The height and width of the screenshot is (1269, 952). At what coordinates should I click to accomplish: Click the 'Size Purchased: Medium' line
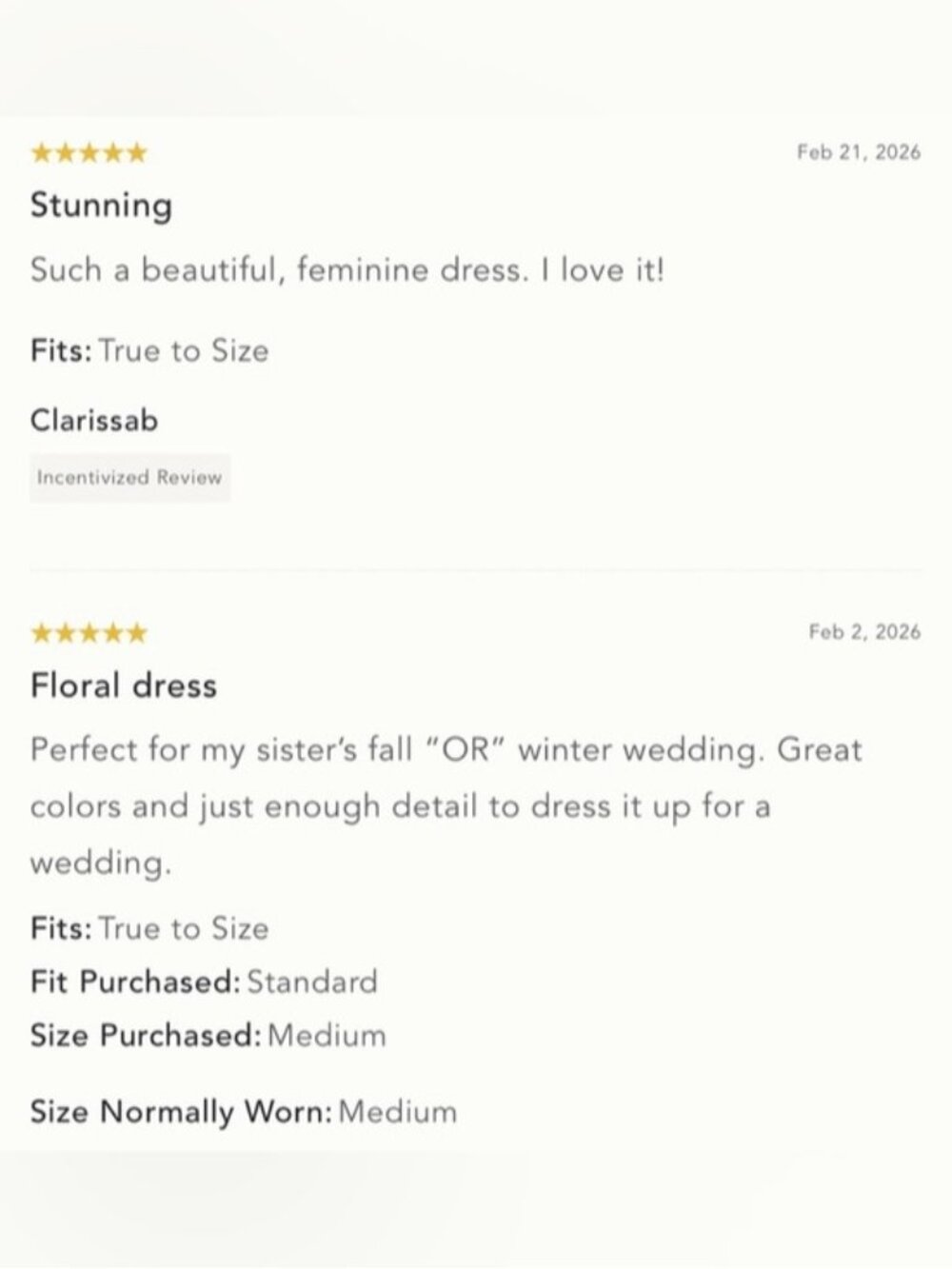pos(208,1035)
